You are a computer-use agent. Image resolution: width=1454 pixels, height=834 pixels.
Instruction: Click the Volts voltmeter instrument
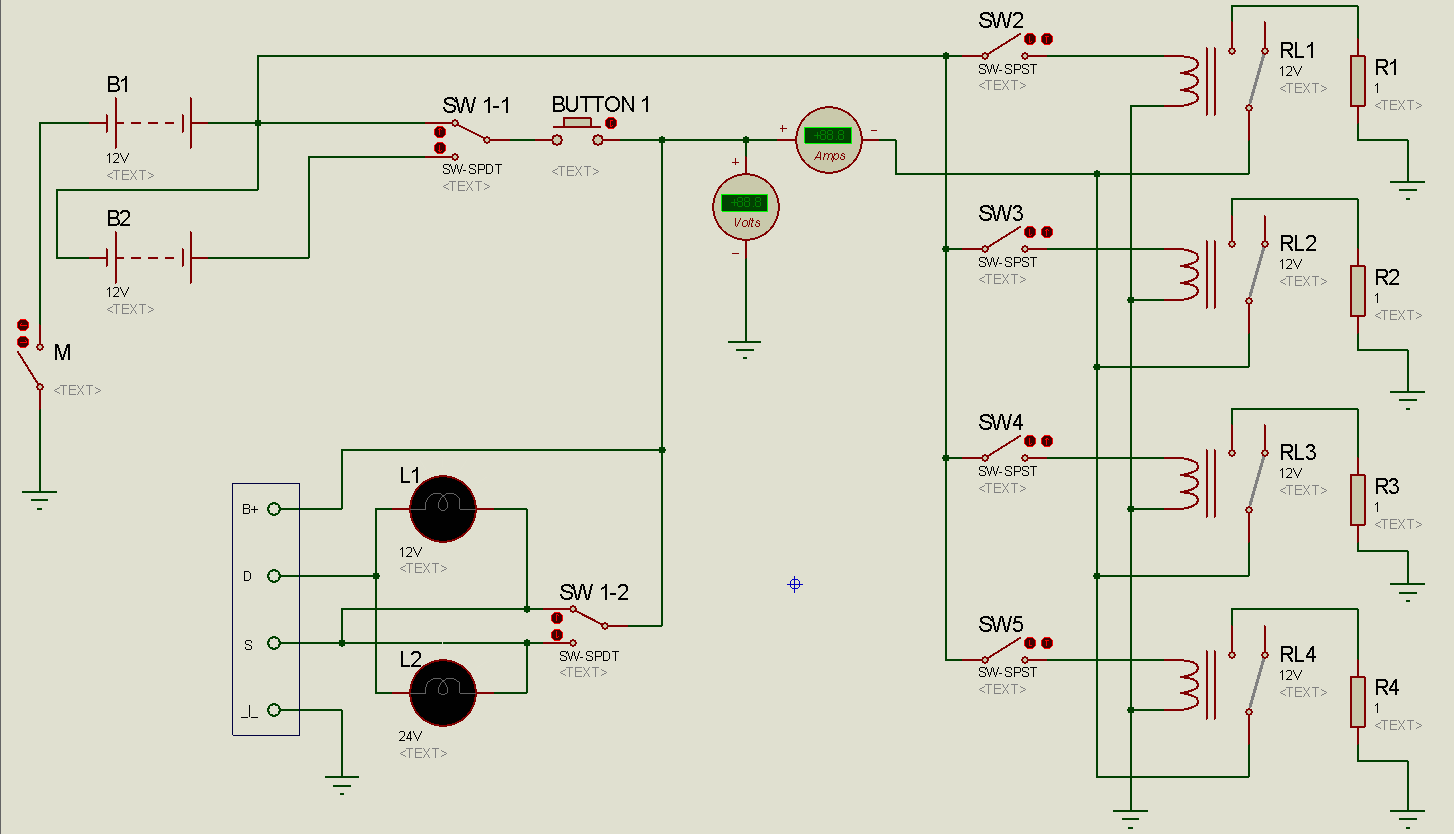click(745, 207)
